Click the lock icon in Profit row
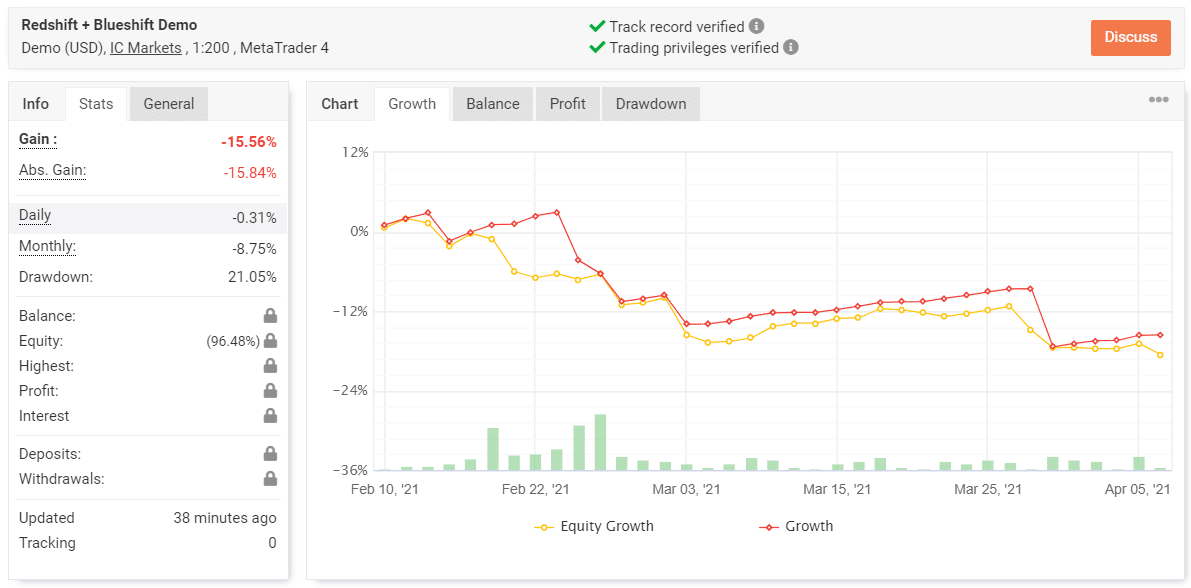 pos(270,391)
